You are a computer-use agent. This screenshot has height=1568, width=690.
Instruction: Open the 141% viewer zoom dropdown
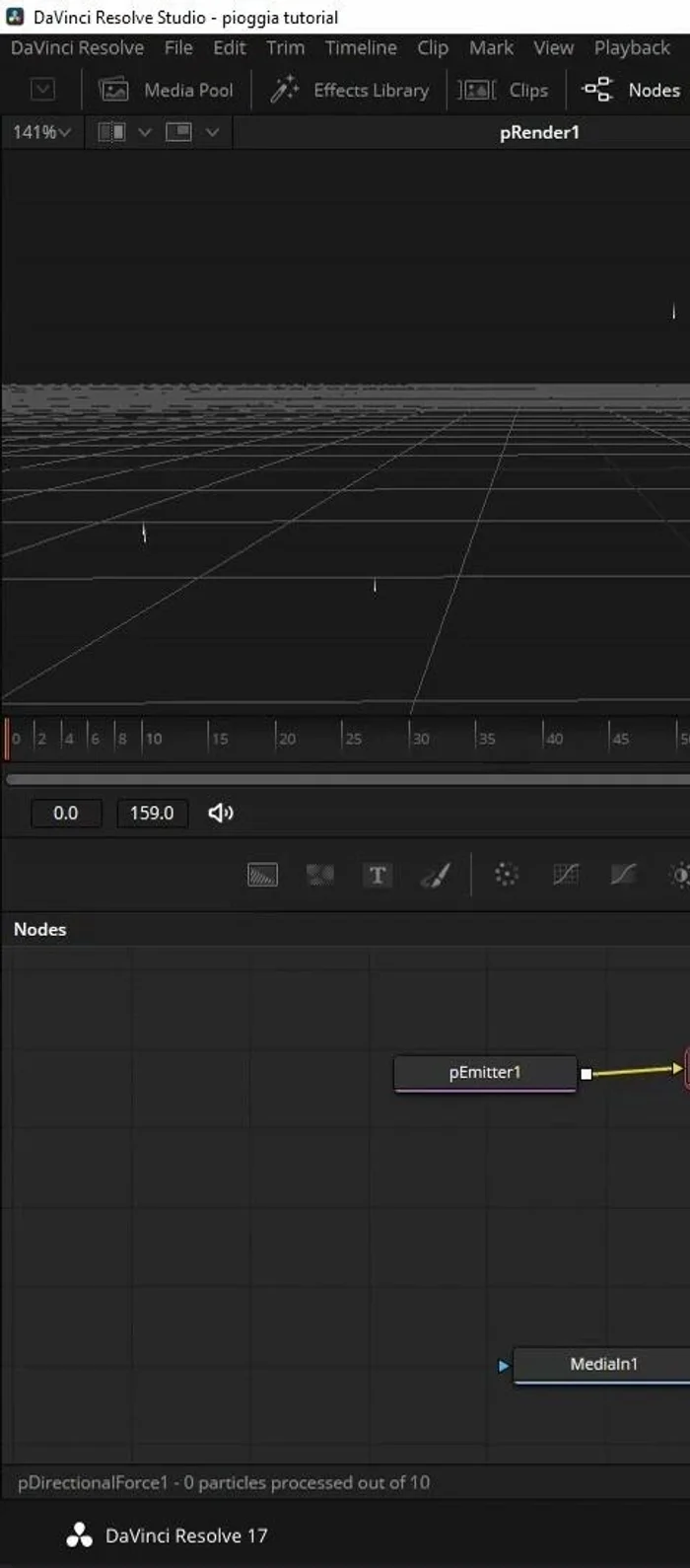coord(41,132)
